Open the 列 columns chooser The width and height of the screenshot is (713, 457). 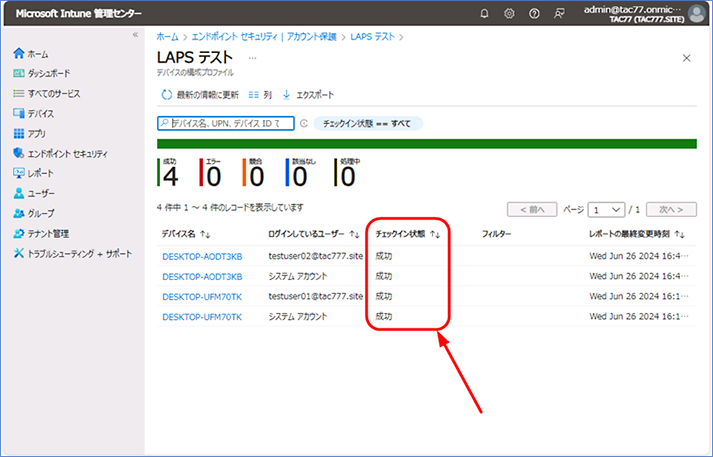click(x=260, y=95)
